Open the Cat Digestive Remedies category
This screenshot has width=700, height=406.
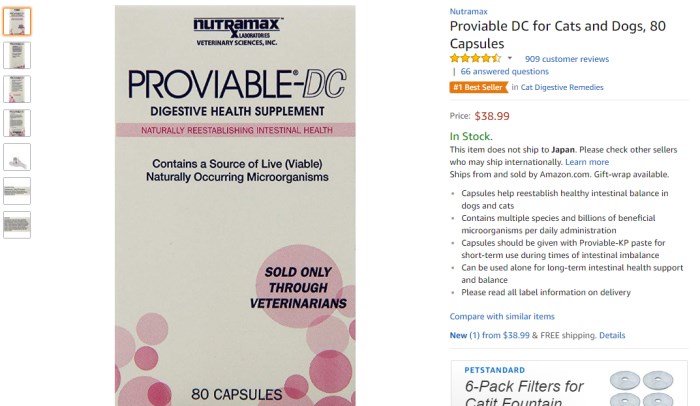click(x=562, y=87)
